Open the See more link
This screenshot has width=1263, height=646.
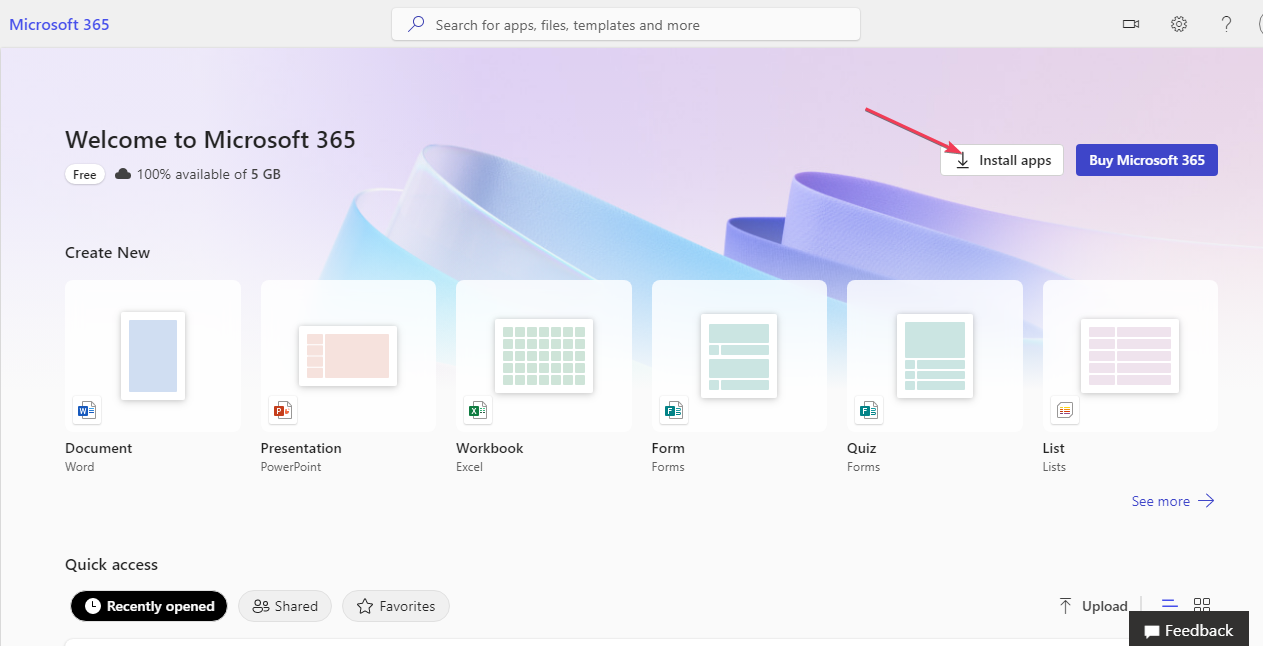tap(1173, 501)
